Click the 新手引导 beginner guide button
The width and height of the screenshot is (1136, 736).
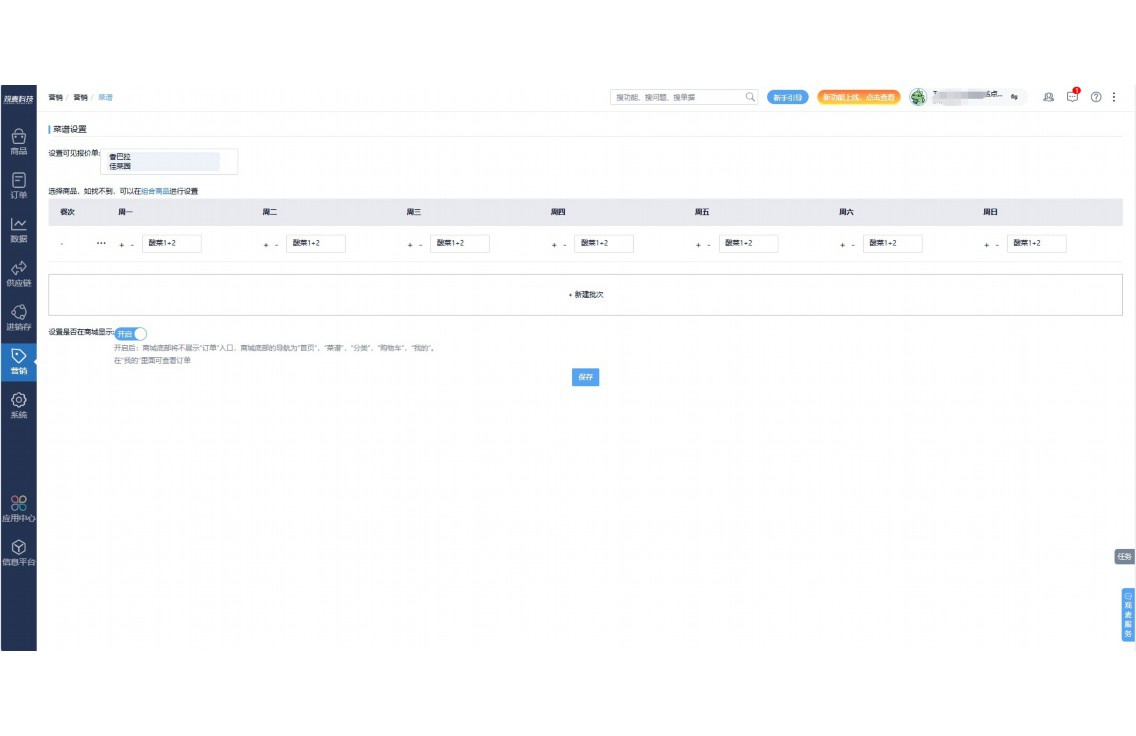(788, 97)
